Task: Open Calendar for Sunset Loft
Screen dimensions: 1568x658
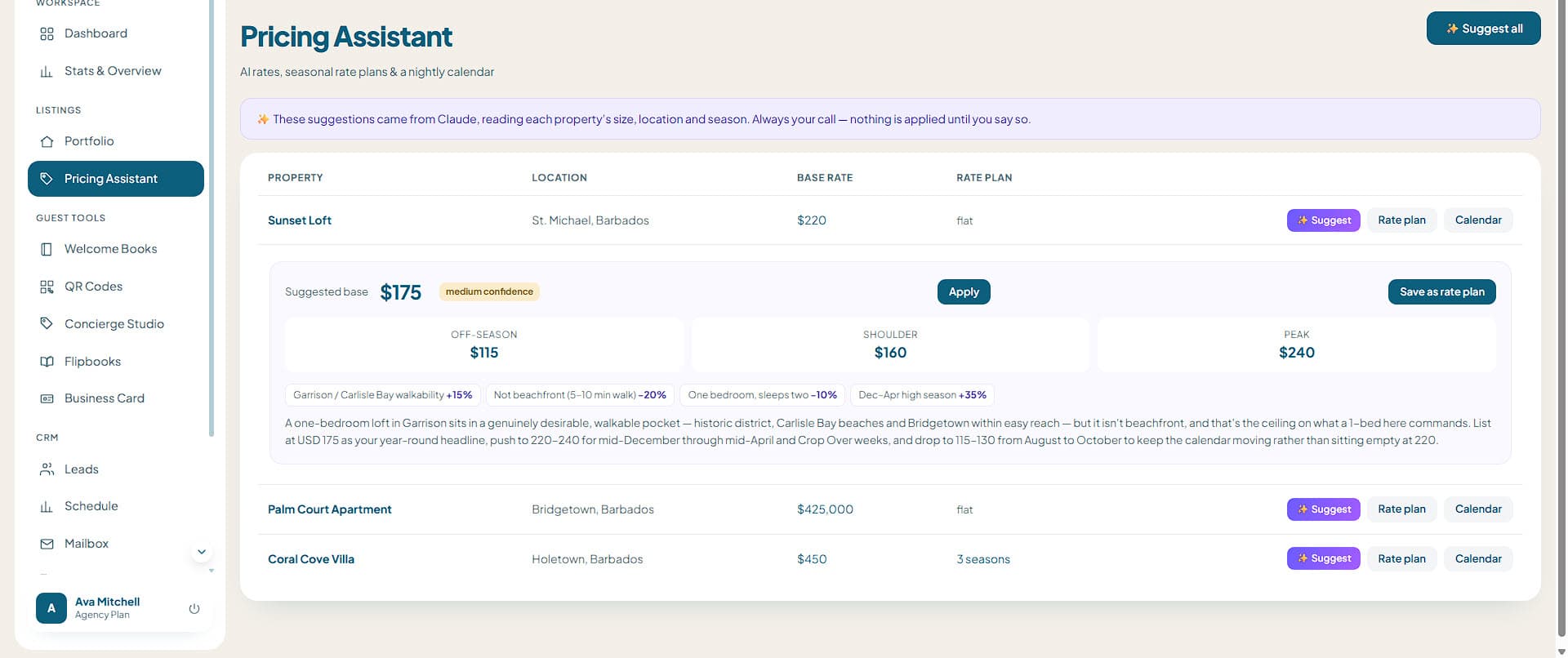Action: click(1478, 220)
